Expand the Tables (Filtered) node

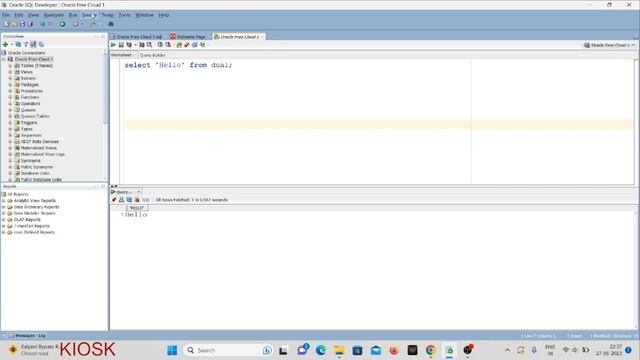click(x=10, y=66)
